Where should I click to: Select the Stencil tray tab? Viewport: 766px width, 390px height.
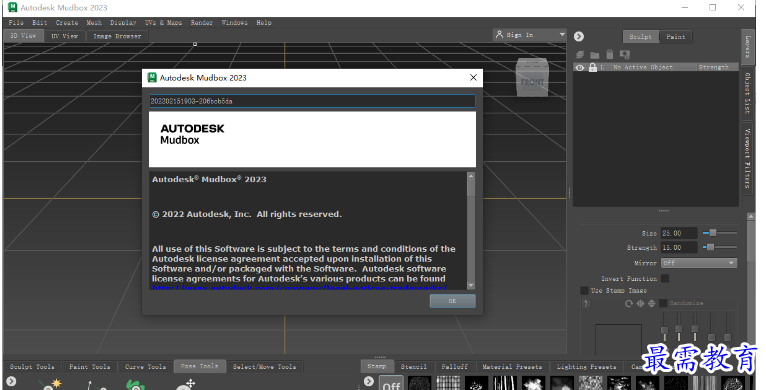(x=414, y=367)
